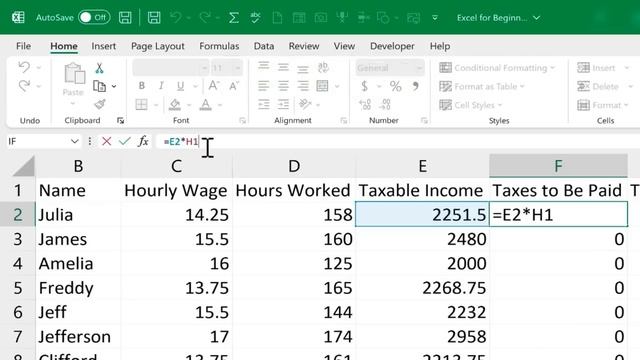640x360 pixels.
Task: Click the Orientation text angle icon
Action: 305,104
